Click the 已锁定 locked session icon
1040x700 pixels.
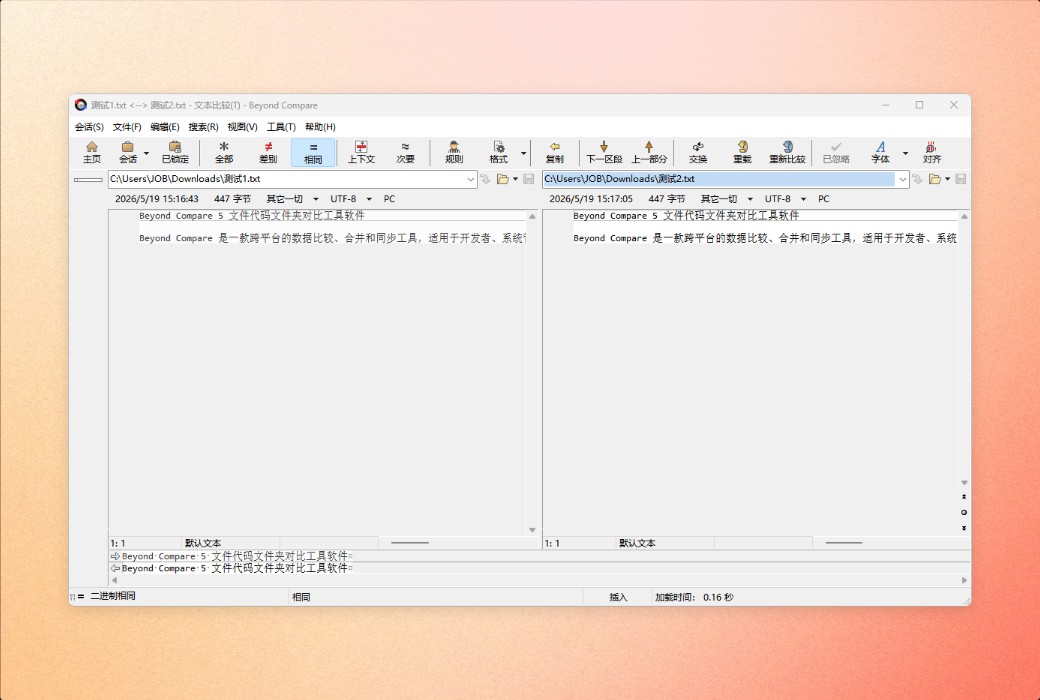tap(175, 152)
